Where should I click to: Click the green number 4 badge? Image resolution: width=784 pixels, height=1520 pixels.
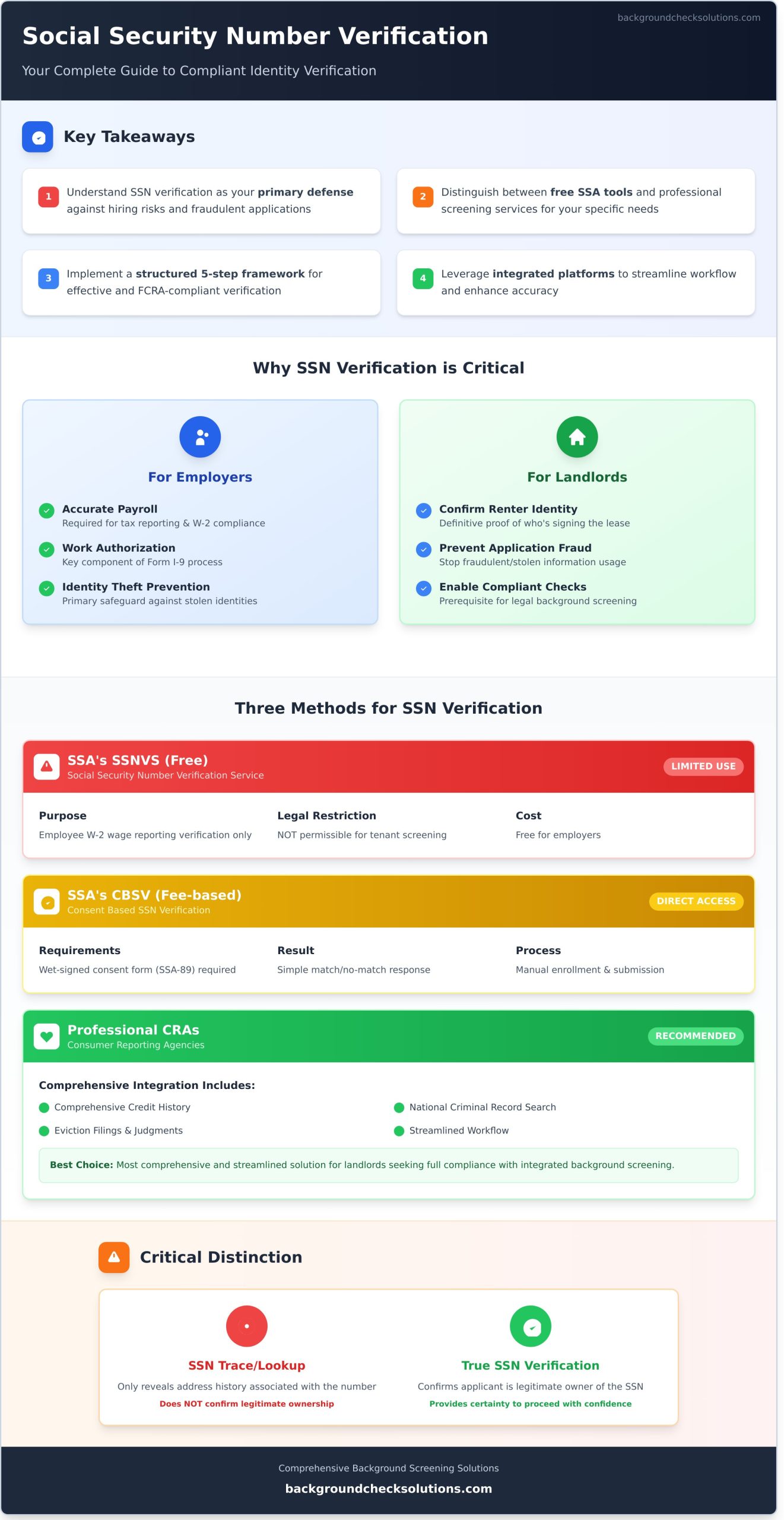(423, 278)
